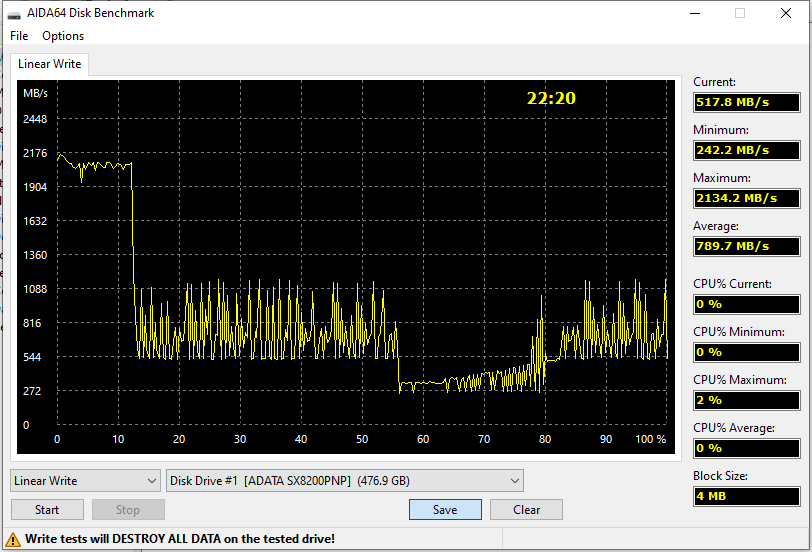Screen dimensions: 812x552
Task: Click the Minimum speed 242.2 MB/s field
Action: pos(746,150)
